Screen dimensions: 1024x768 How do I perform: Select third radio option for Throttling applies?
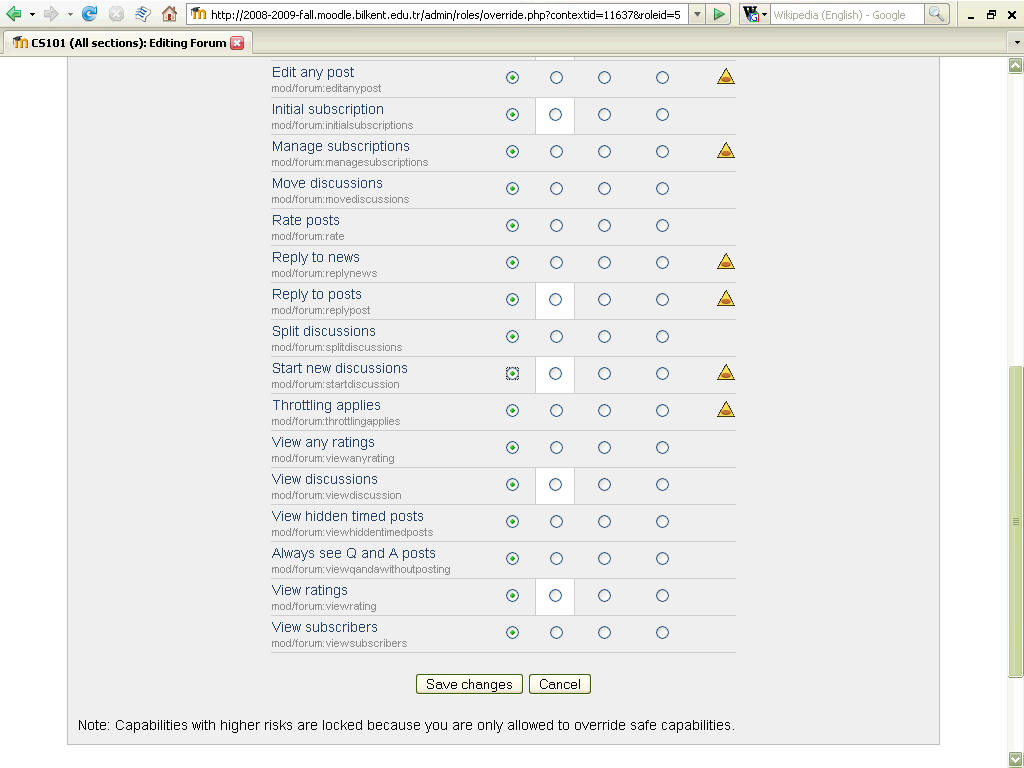click(x=605, y=411)
